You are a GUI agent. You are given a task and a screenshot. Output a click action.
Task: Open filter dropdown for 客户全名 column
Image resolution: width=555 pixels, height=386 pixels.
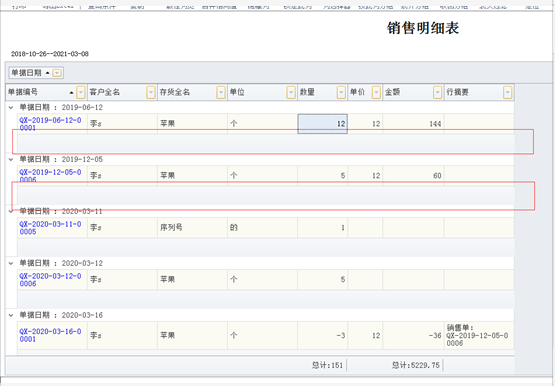pos(151,92)
